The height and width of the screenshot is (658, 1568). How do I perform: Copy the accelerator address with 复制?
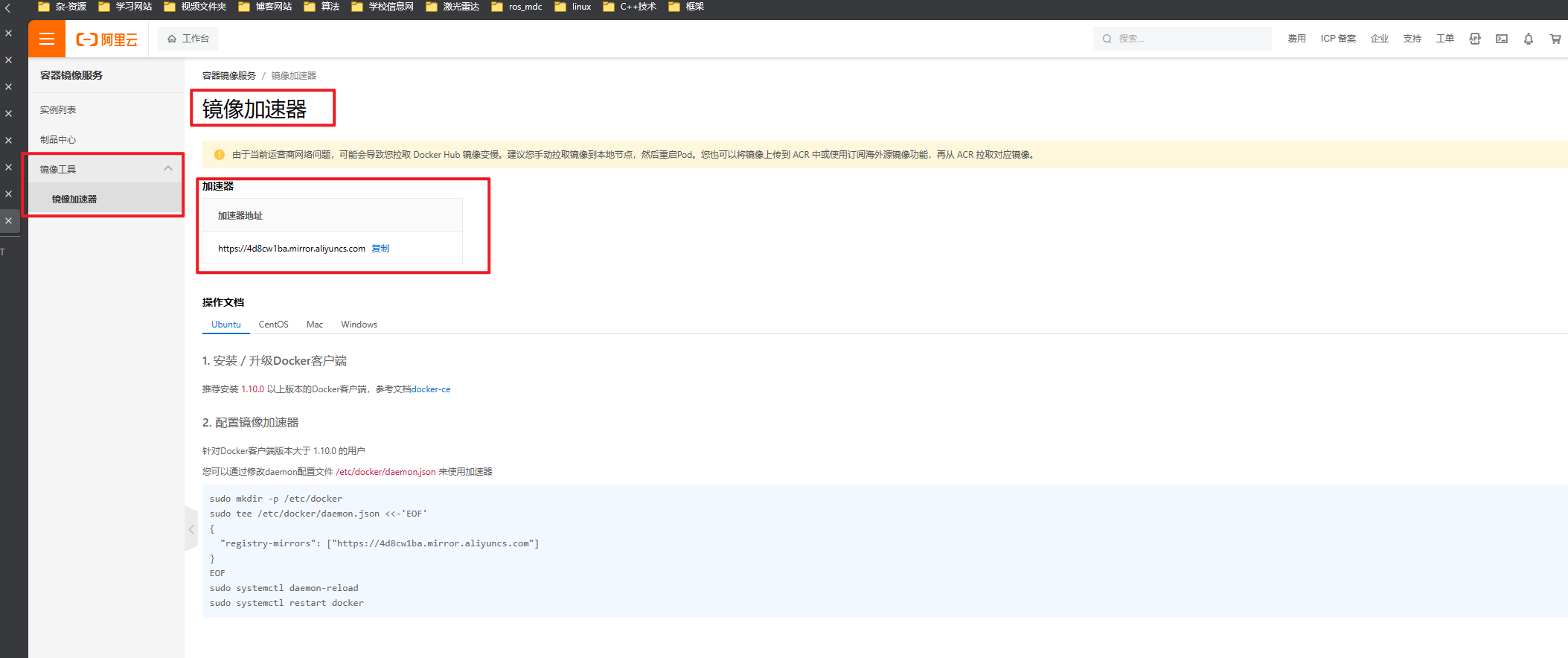point(380,249)
